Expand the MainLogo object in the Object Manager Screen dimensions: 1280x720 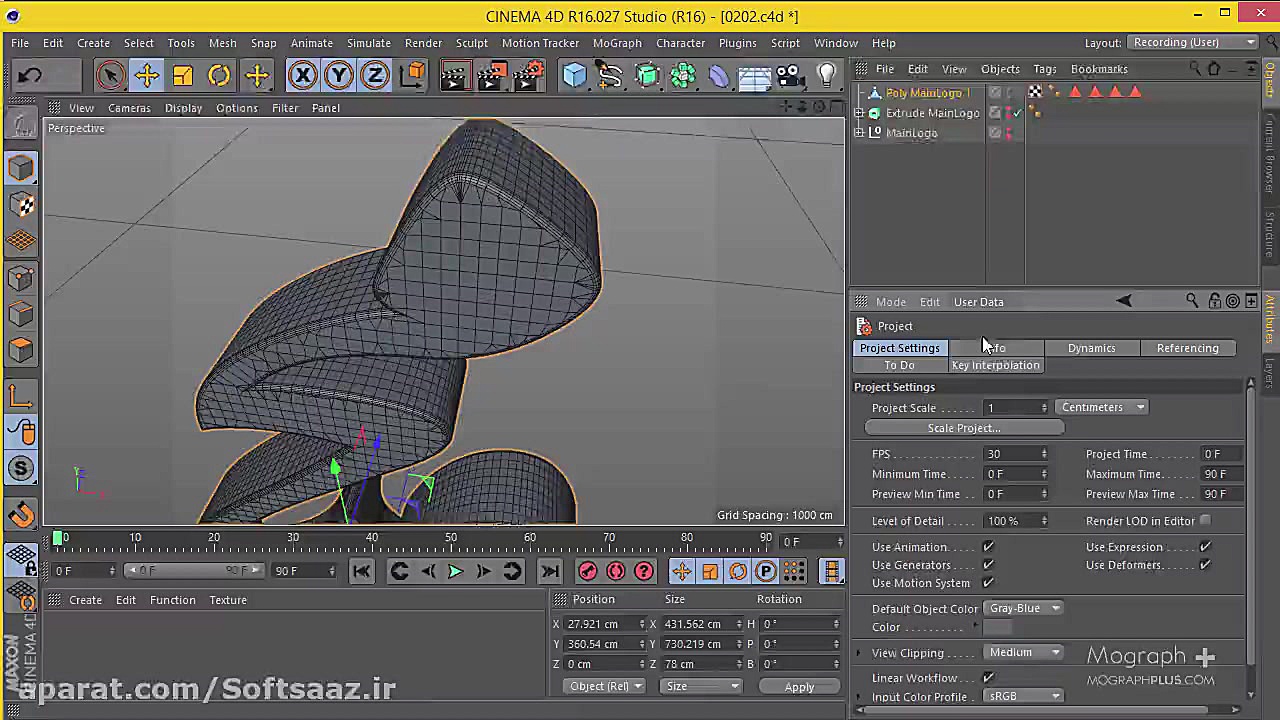point(859,132)
